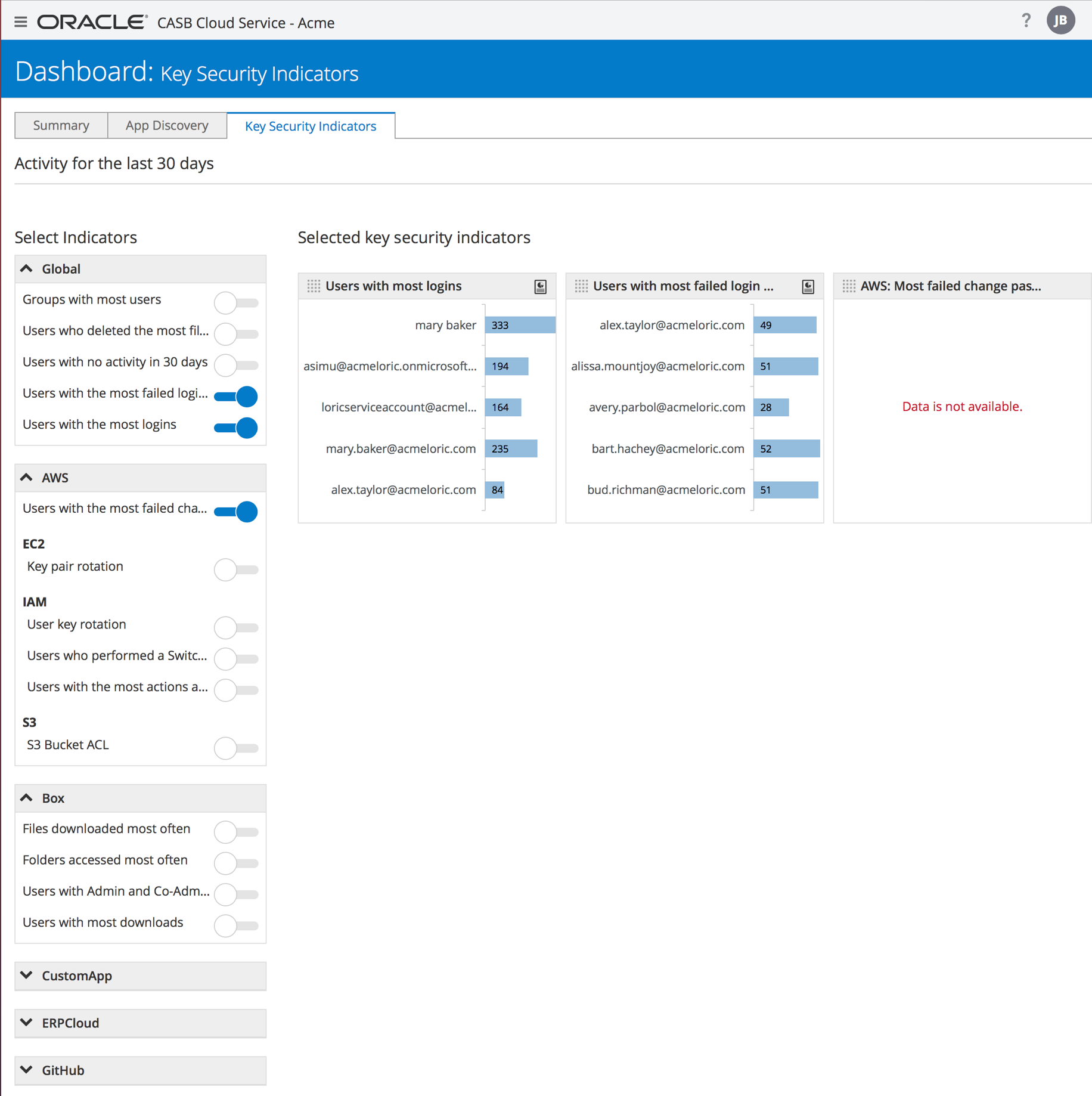This screenshot has width=1092, height=1096.
Task: Click the 'Users with most logins' card title
Action: pyautogui.click(x=393, y=286)
